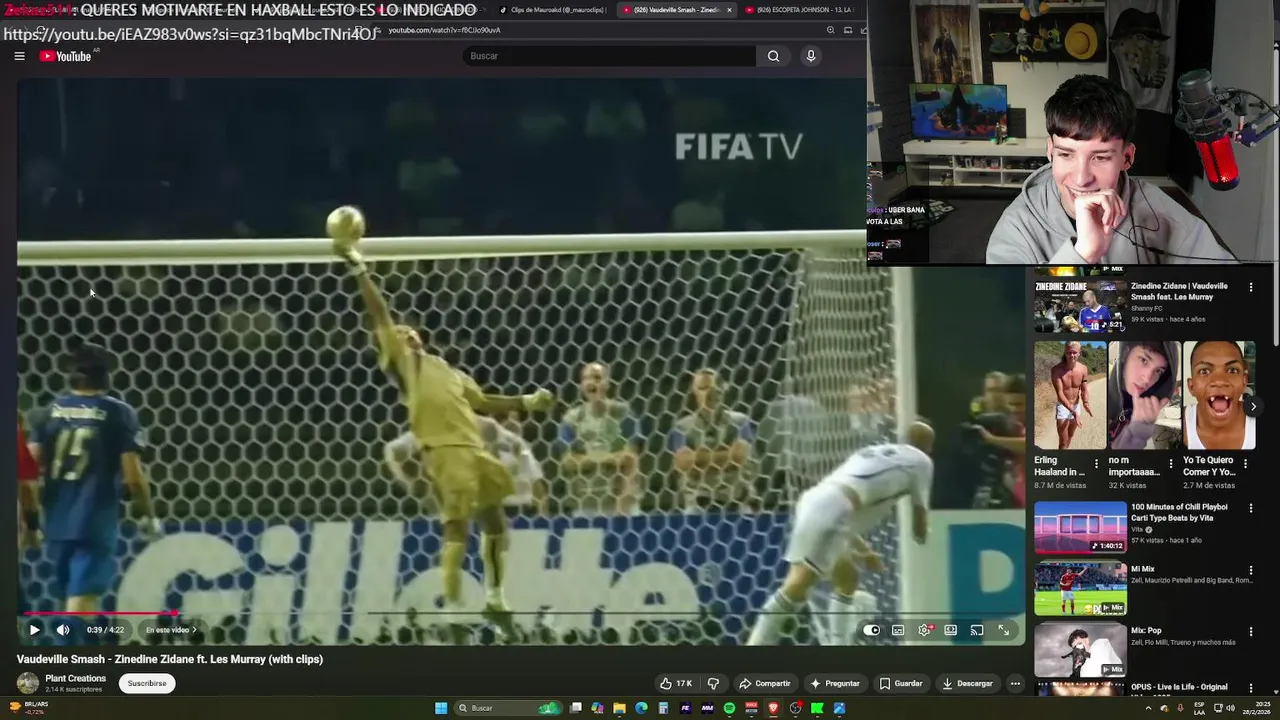Click the Descargar download button

coord(968,684)
